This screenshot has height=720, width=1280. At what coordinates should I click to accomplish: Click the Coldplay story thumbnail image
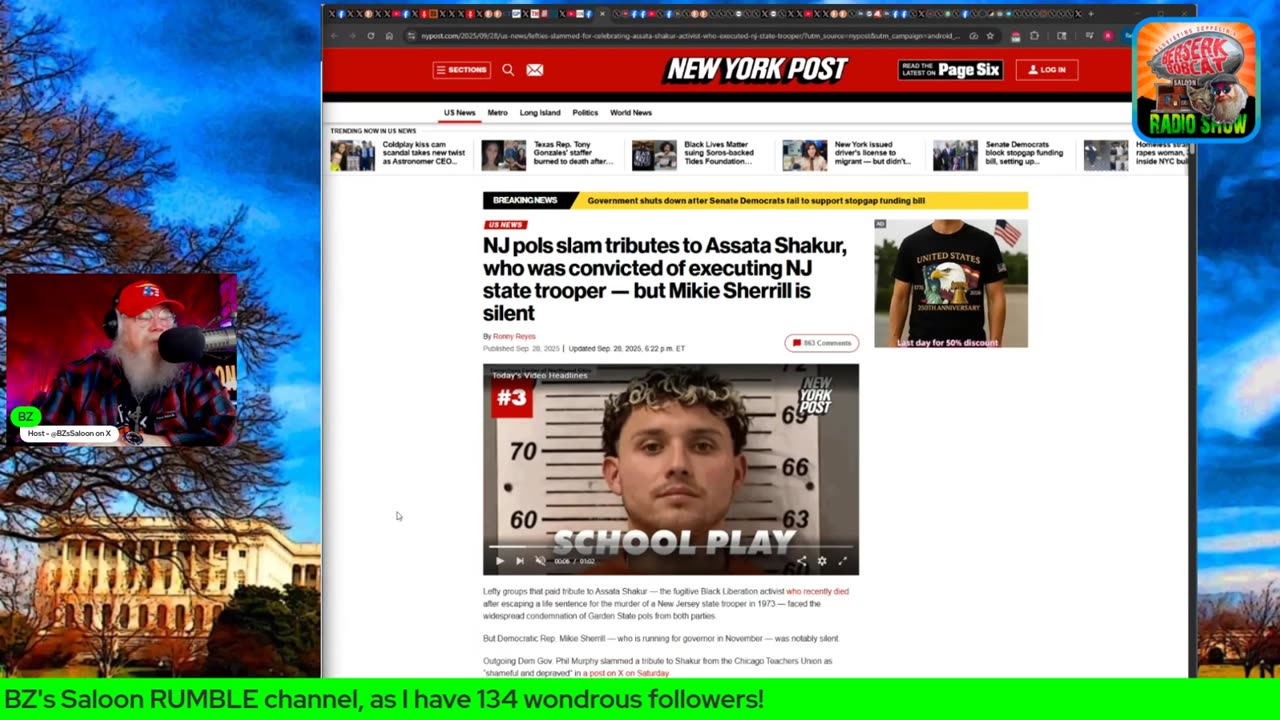point(353,155)
